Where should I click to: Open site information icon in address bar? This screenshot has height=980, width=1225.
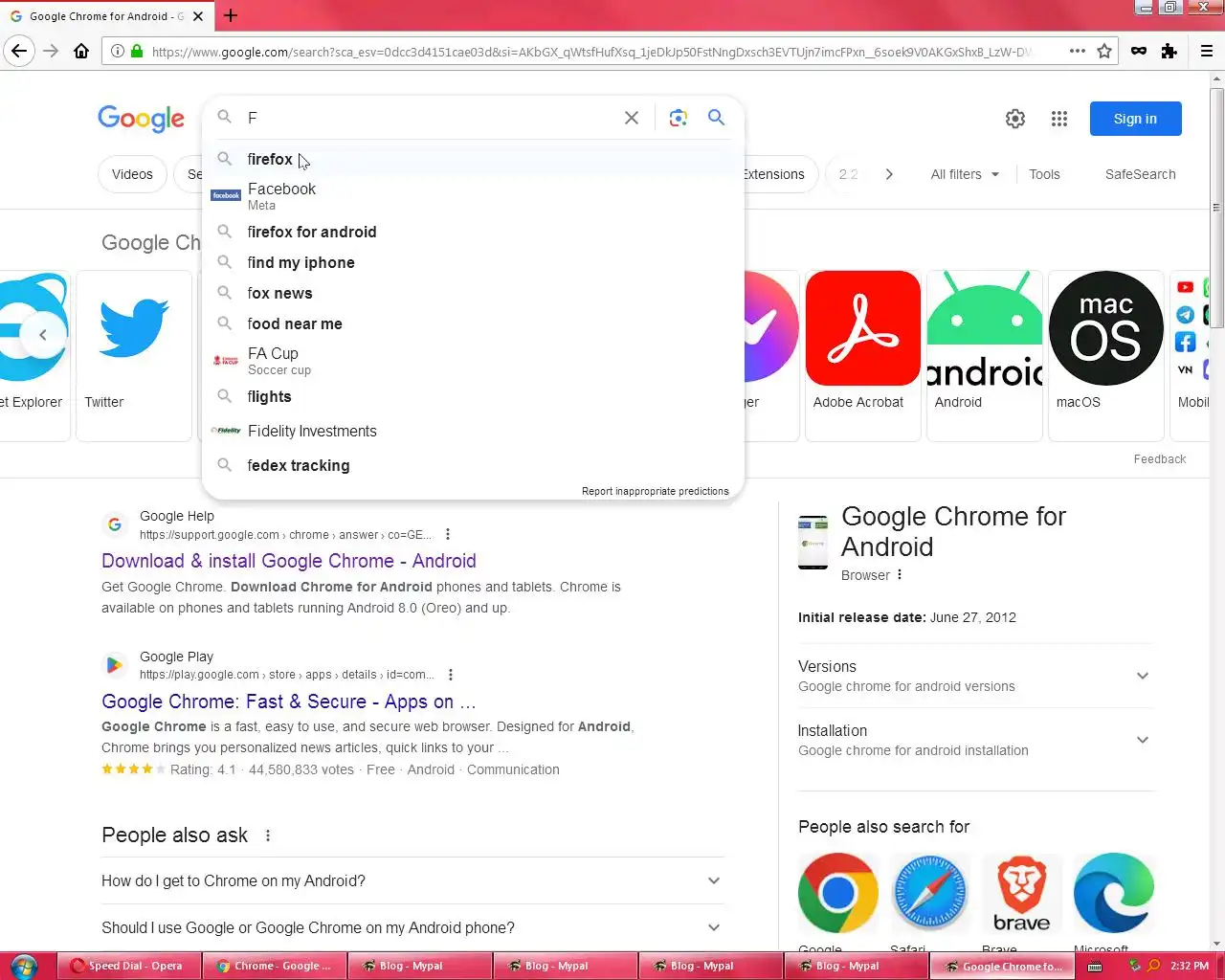(117, 52)
